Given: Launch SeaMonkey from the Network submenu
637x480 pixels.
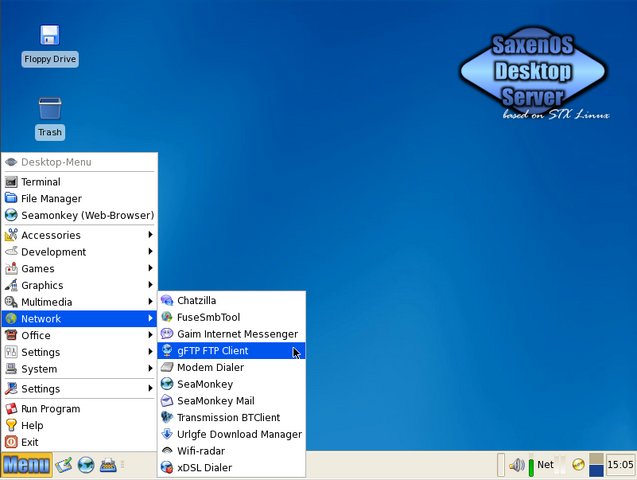Looking at the screenshot, I should point(231,384).
